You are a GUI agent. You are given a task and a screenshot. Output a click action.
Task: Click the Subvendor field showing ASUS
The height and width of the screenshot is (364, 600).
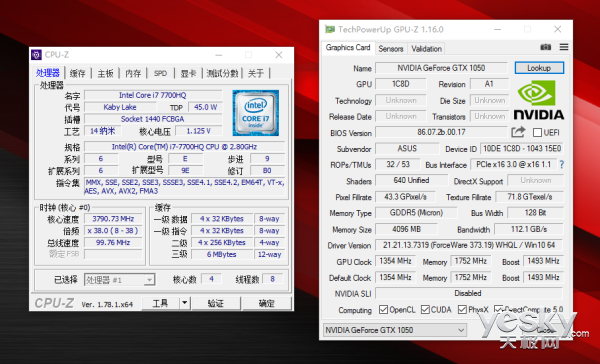(x=407, y=149)
